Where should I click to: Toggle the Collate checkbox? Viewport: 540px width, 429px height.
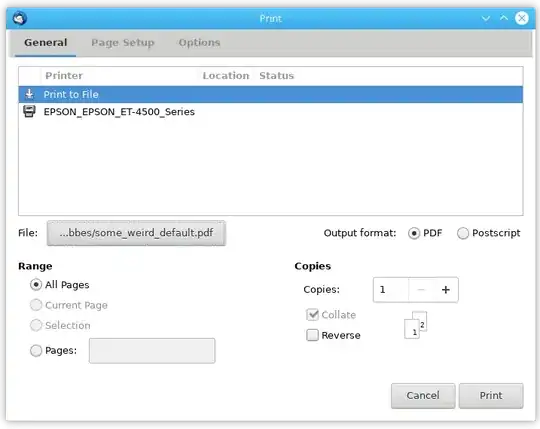point(312,315)
